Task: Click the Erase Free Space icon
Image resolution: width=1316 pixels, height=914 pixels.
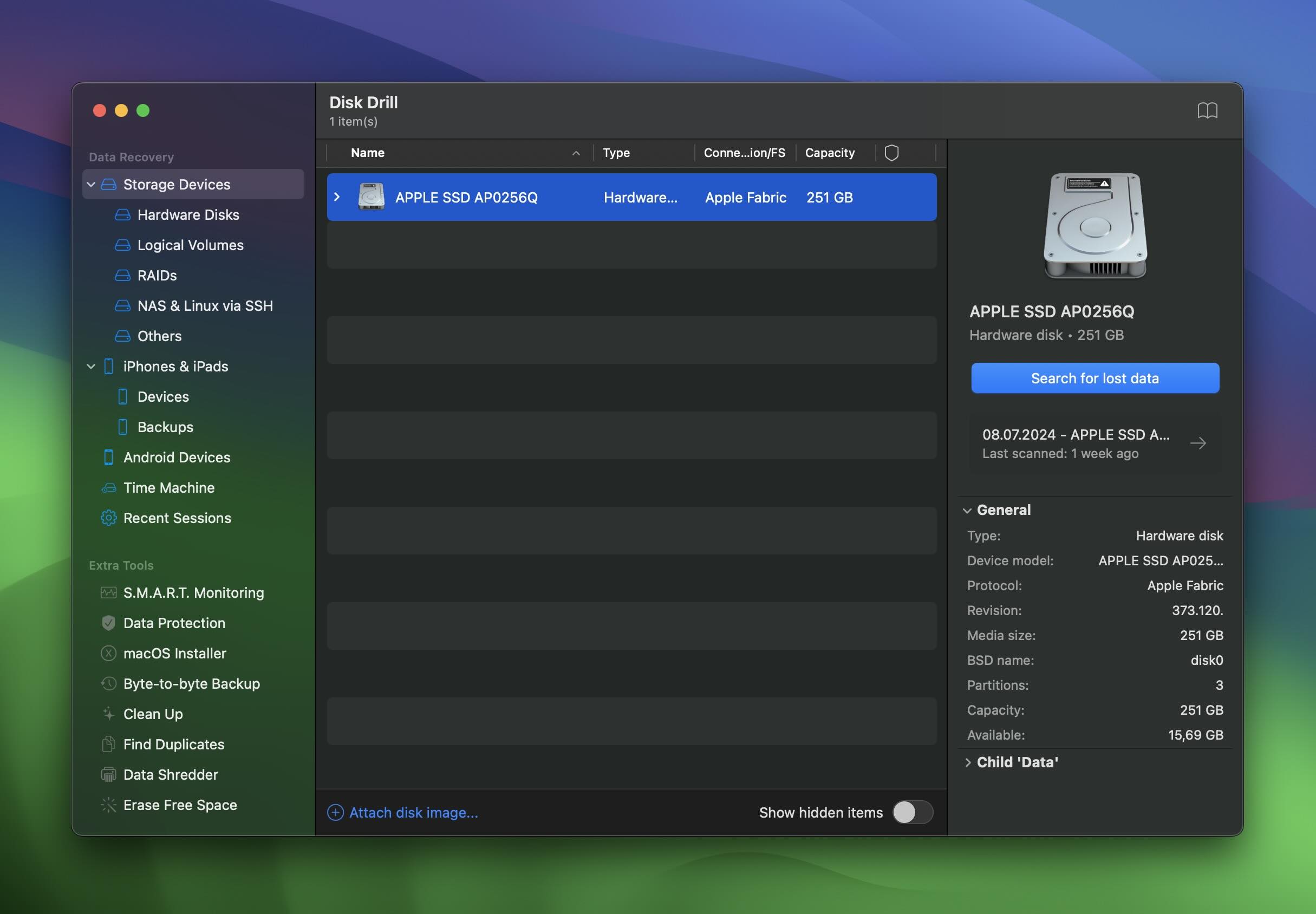Action: 108,805
